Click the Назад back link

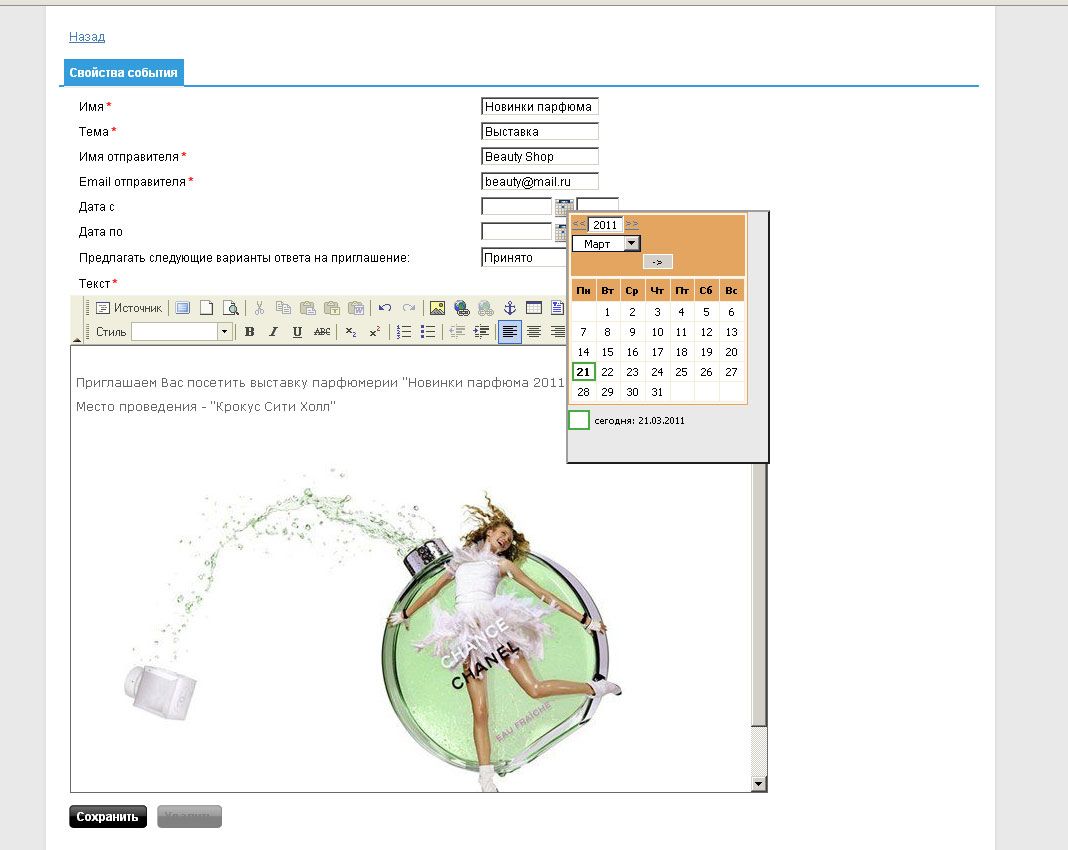pos(87,37)
